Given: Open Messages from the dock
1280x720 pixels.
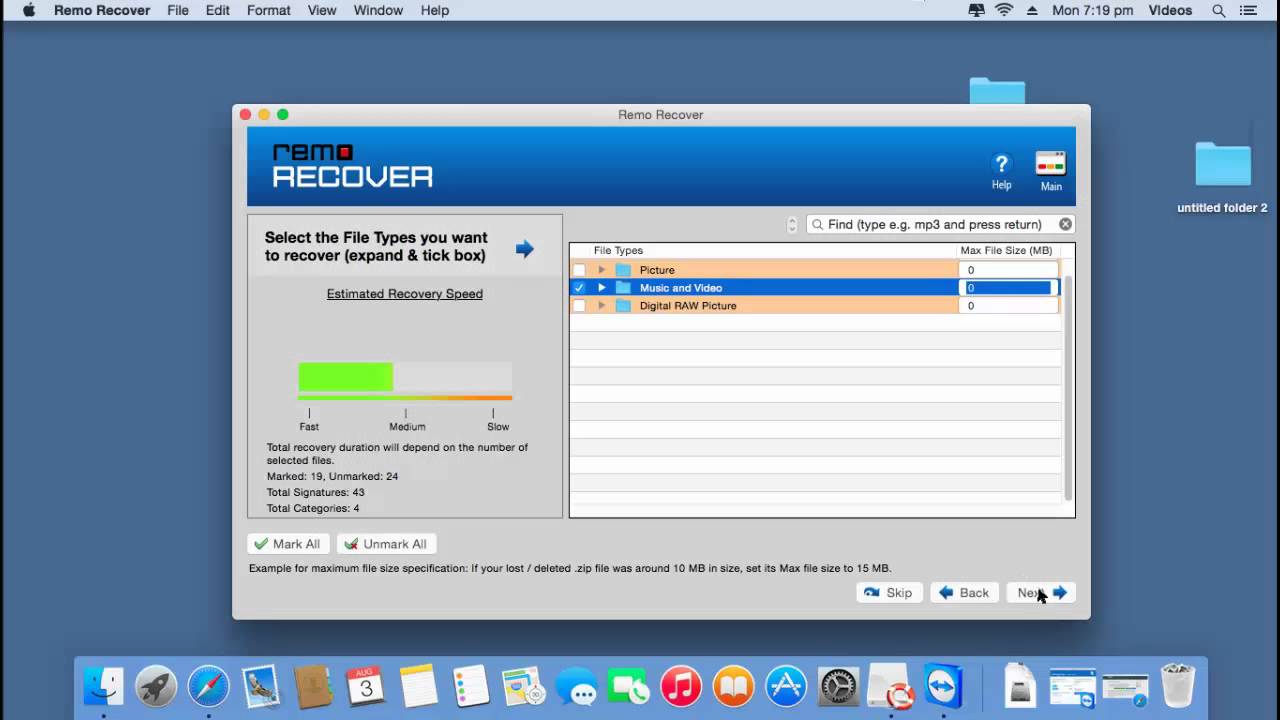Looking at the screenshot, I should (576, 686).
